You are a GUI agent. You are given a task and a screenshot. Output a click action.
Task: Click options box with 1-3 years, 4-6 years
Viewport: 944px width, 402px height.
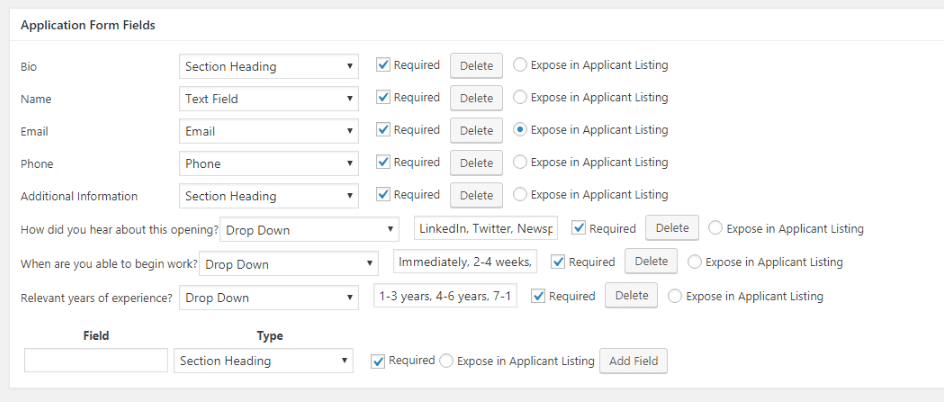point(446,296)
